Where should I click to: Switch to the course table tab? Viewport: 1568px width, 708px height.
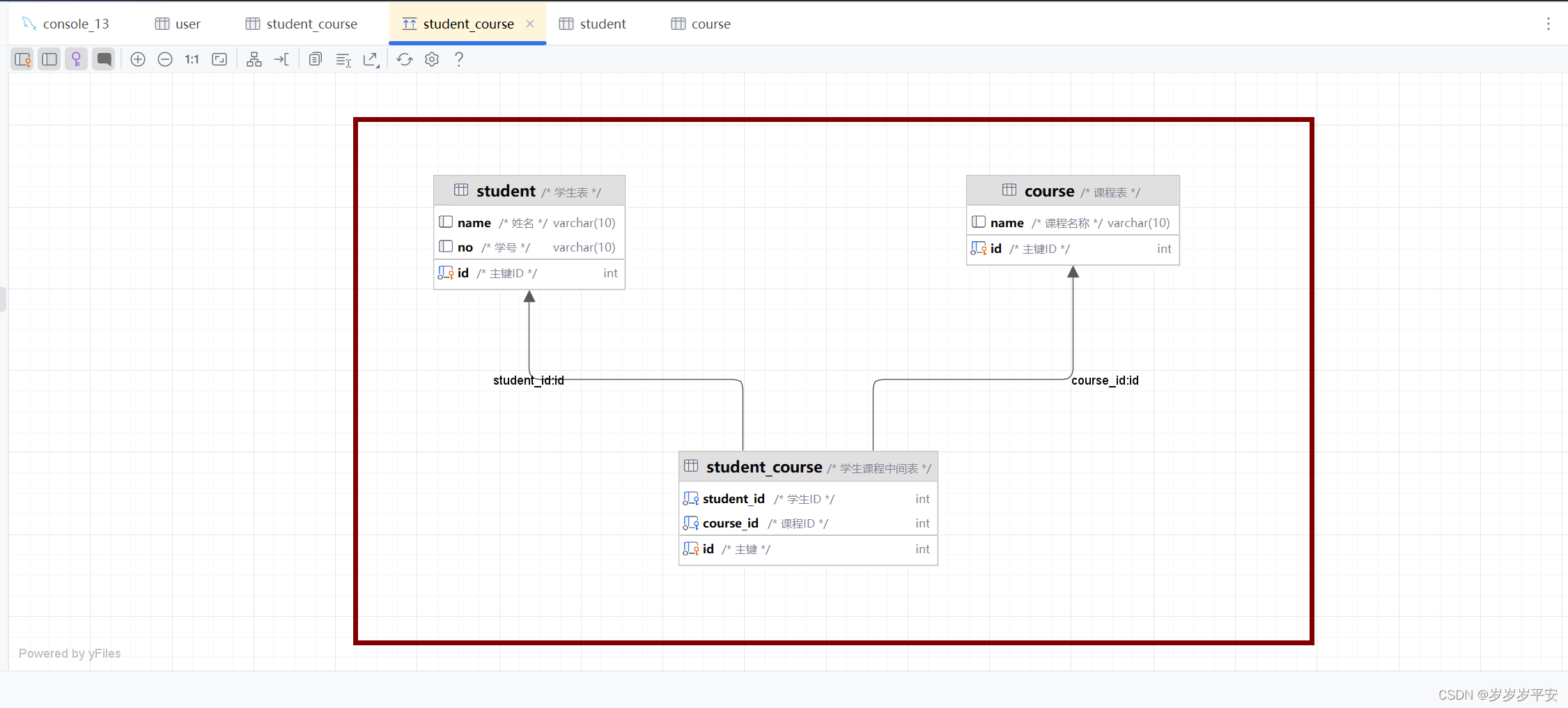pos(701,24)
